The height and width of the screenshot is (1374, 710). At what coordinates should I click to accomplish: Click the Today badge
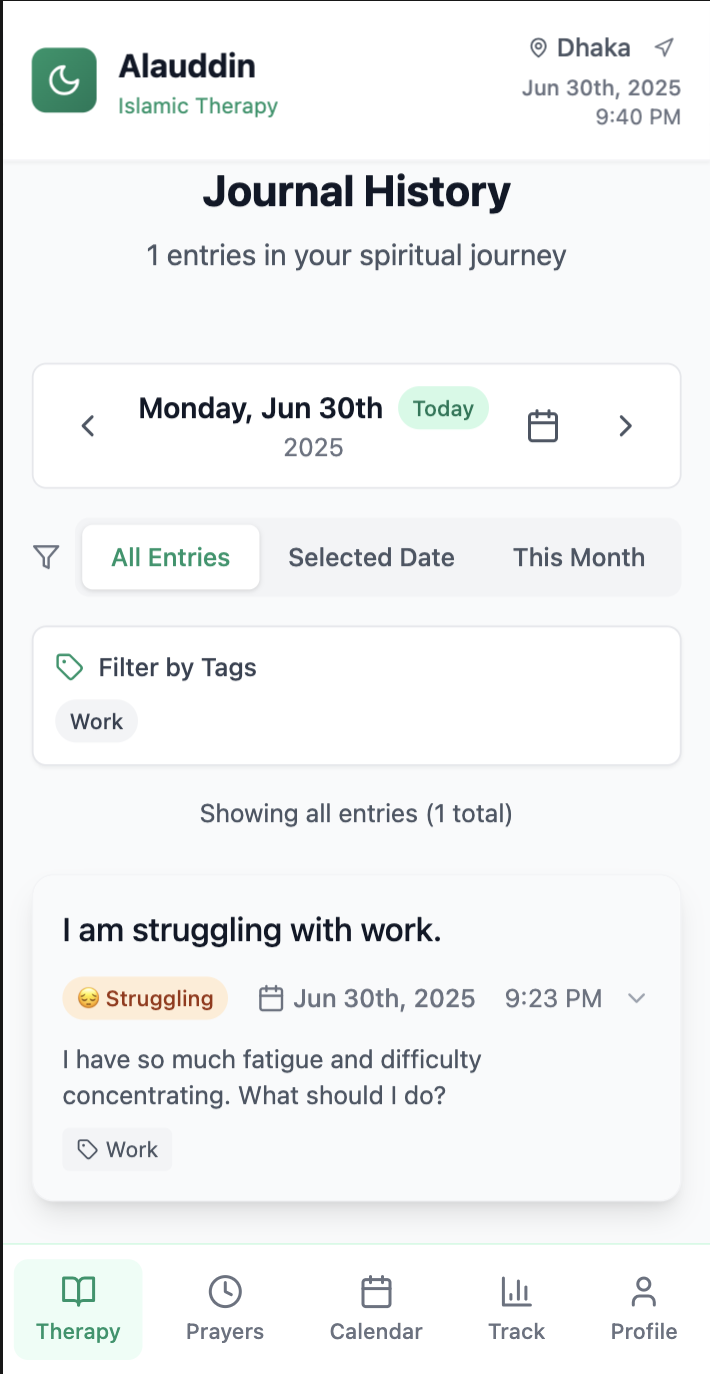[443, 408]
